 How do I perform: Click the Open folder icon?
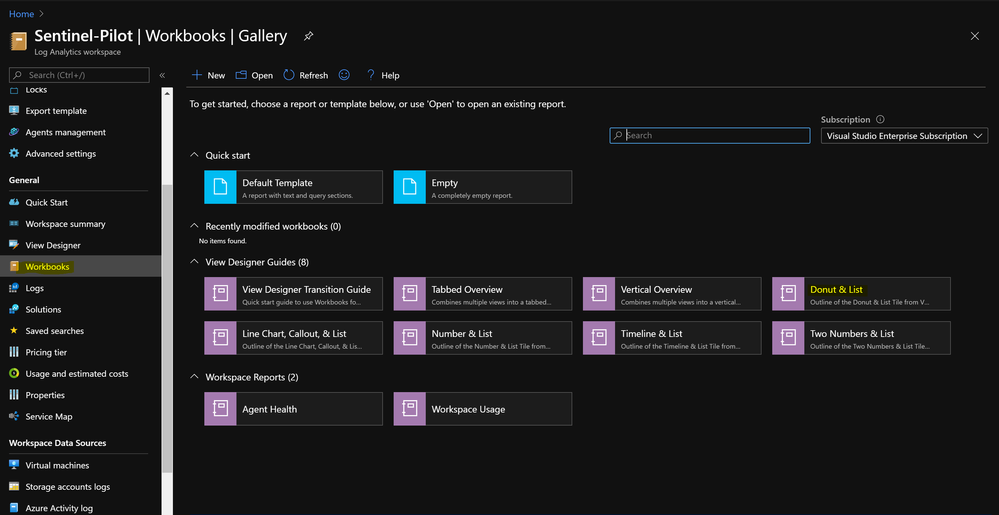click(241, 75)
